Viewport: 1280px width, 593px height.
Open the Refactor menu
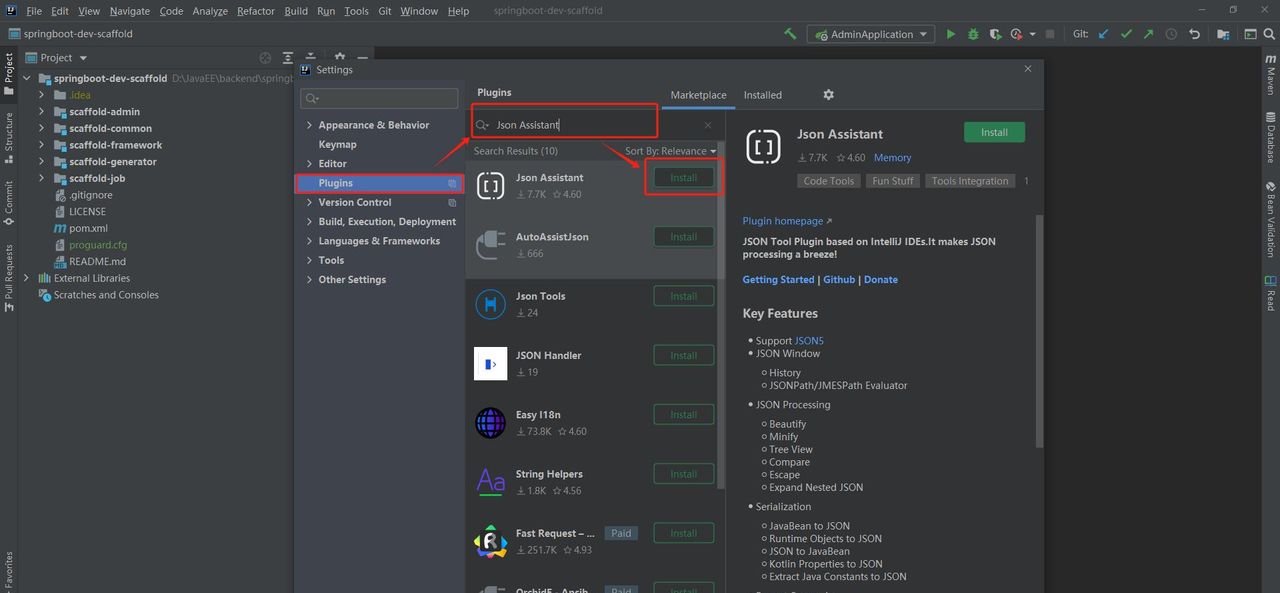click(x=256, y=11)
